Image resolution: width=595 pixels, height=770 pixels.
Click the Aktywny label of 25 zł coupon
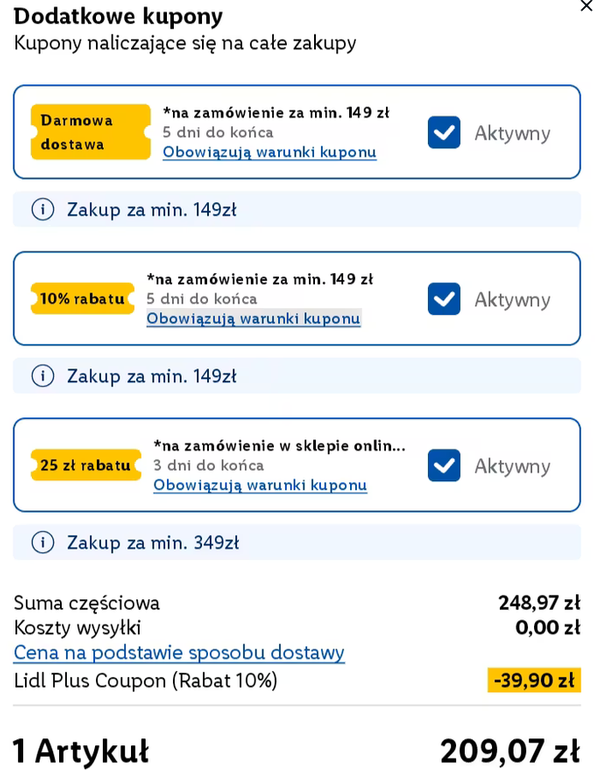[x=512, y=466]
